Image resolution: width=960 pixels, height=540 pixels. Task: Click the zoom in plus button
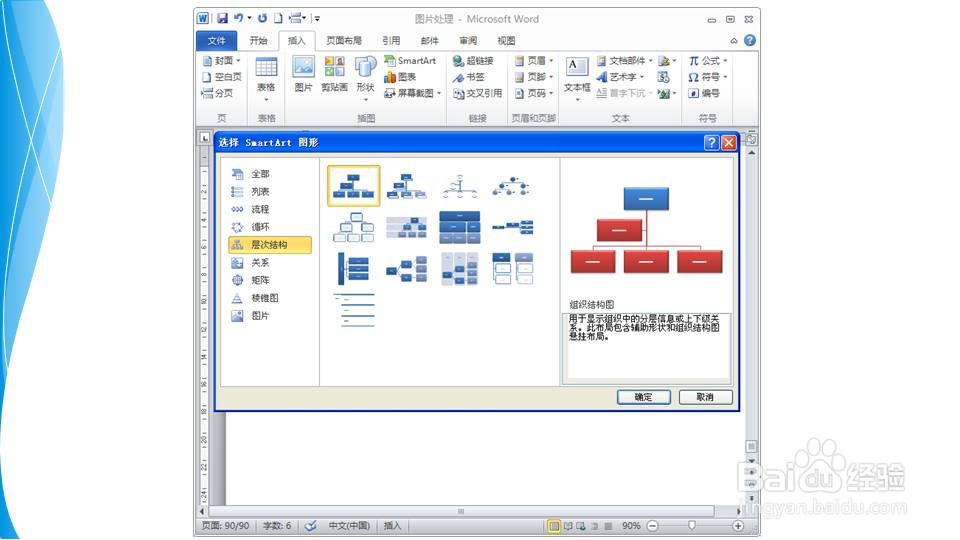point(738,525)
